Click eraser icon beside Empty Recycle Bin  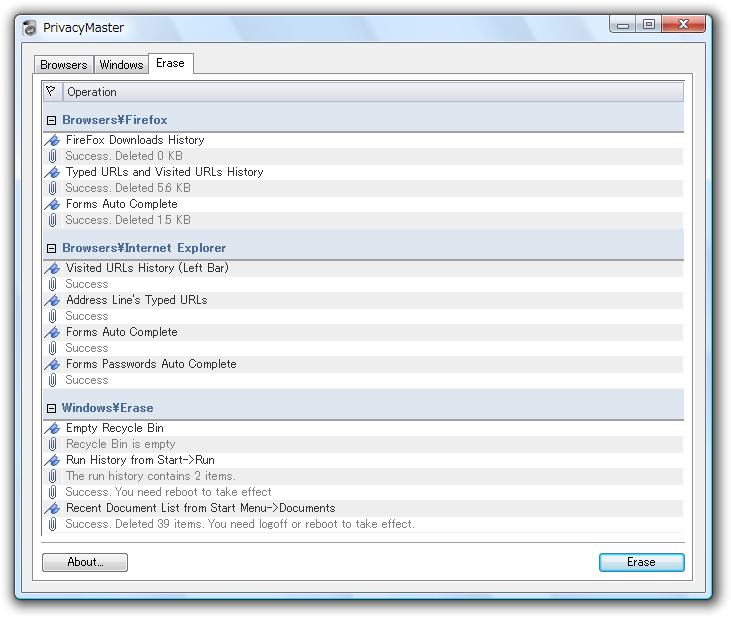pyautogui.click(x=53, y=428)
